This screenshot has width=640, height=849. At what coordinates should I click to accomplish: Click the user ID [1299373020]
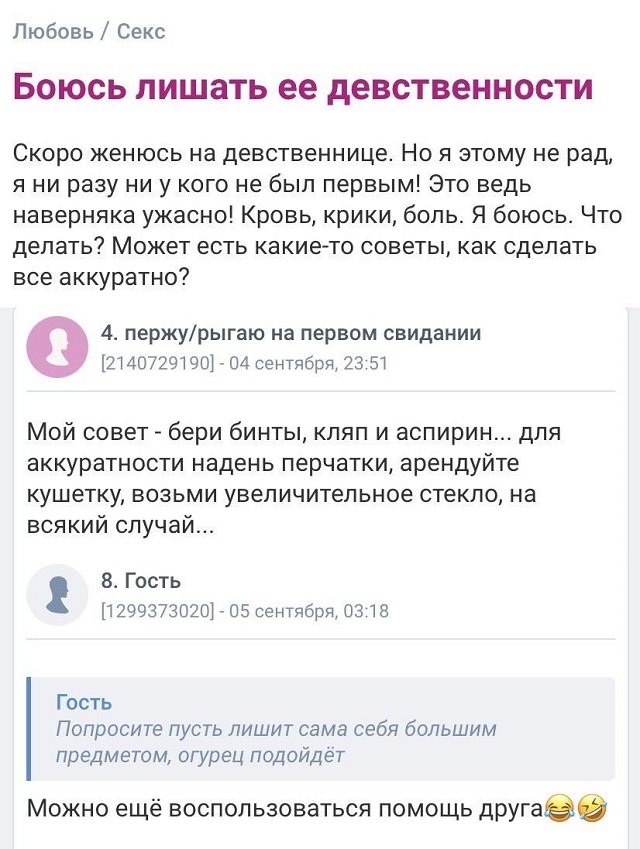coord(157,611)
